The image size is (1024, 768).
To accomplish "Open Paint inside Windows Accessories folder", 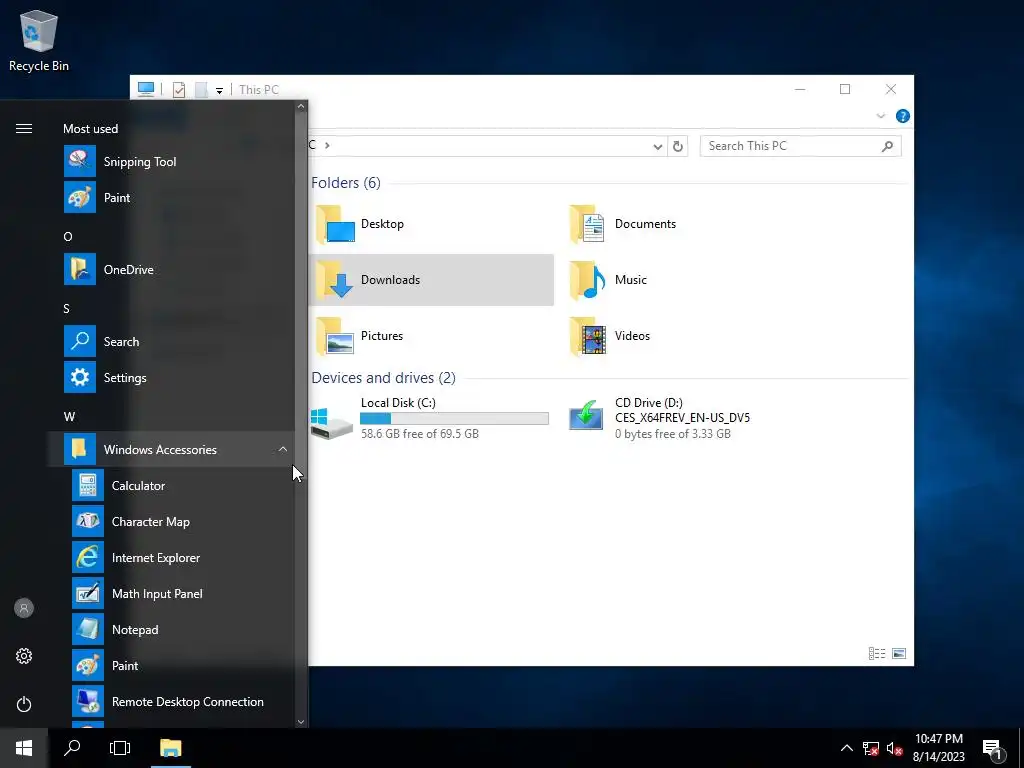I will (171, 665).
